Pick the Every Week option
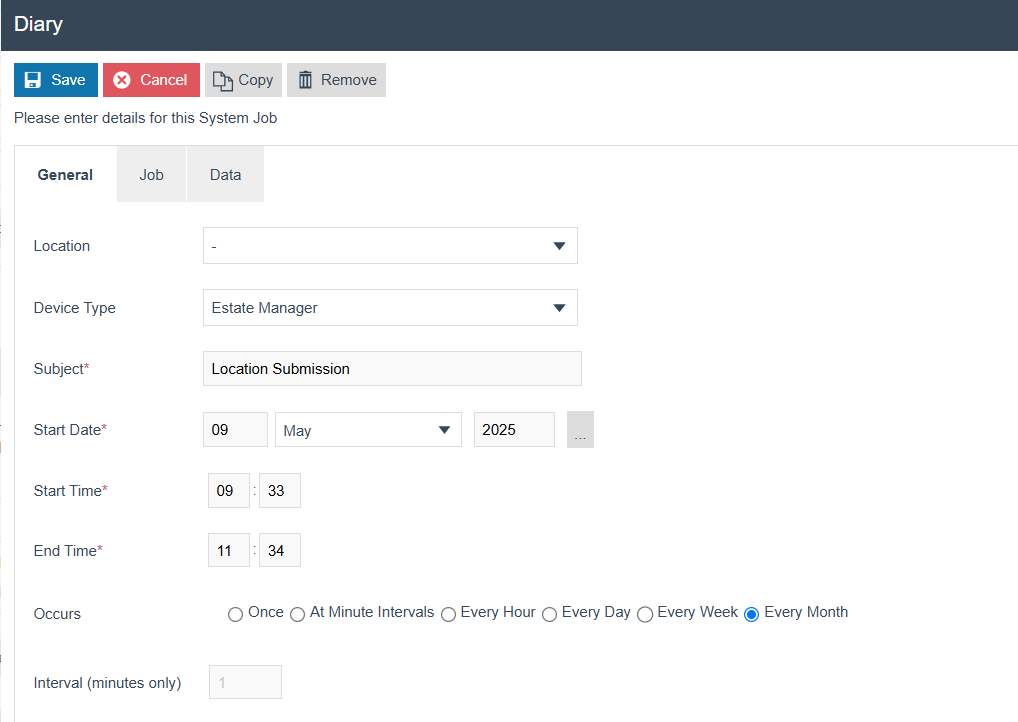 tap(646, 614)
